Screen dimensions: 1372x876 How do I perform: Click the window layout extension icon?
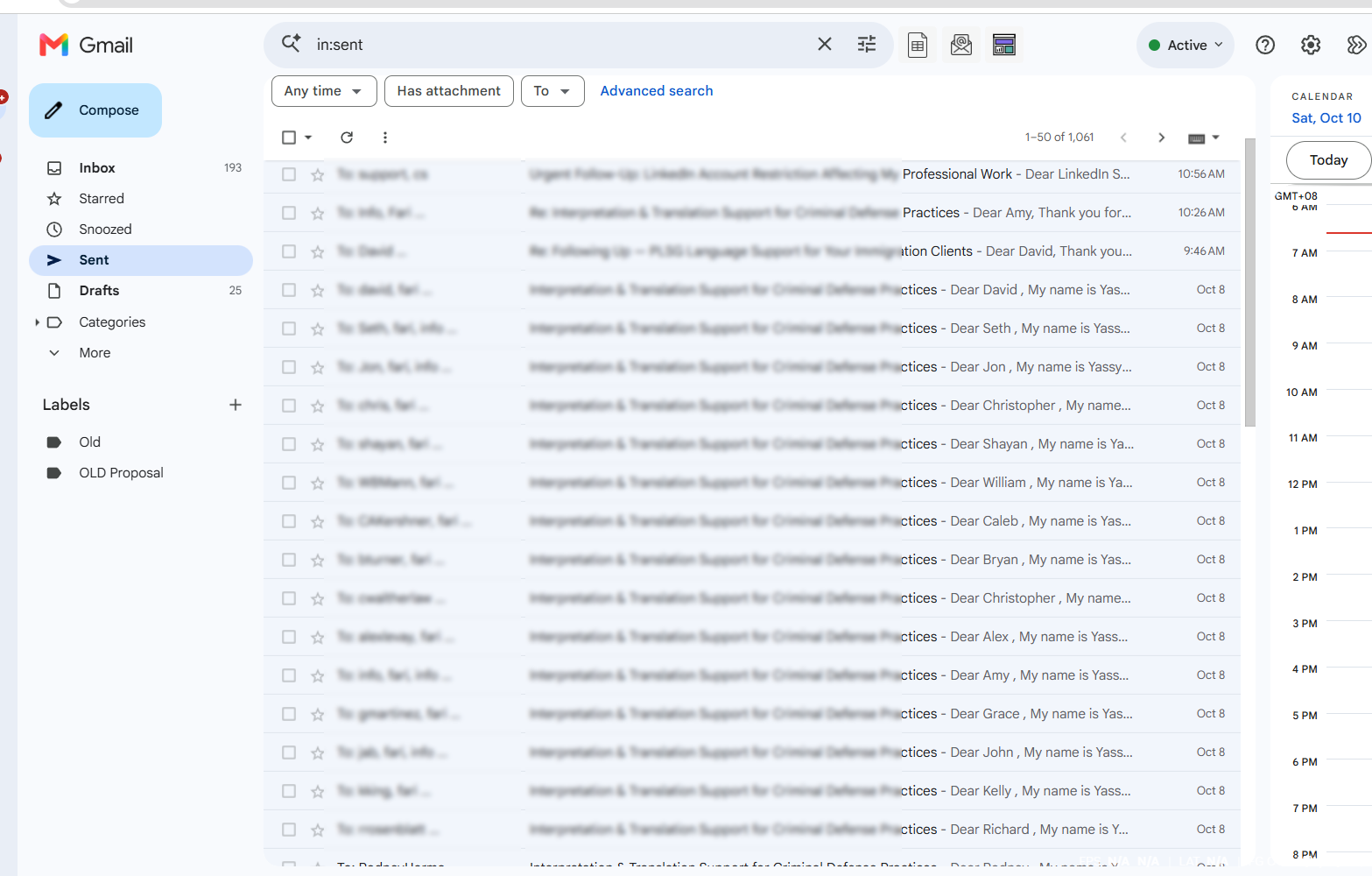[1004, 45]
